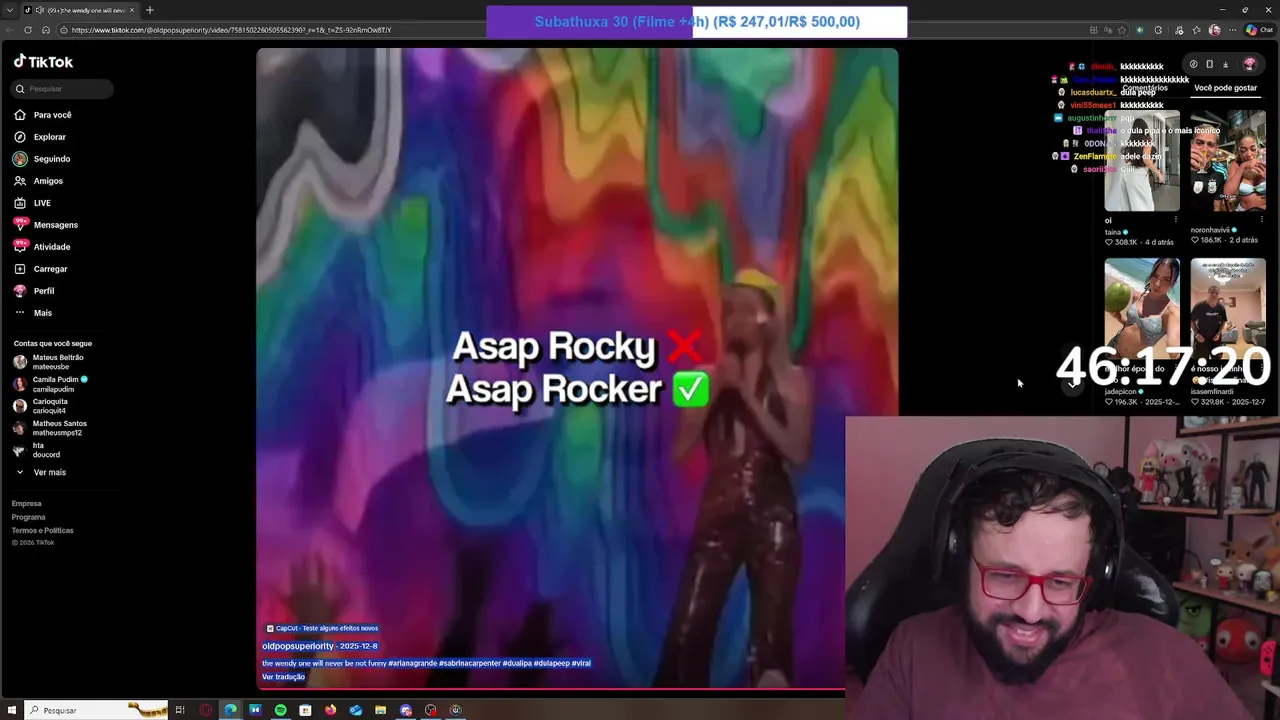
Task: Open the TikTok logo home link
Action: pos(43,62)
